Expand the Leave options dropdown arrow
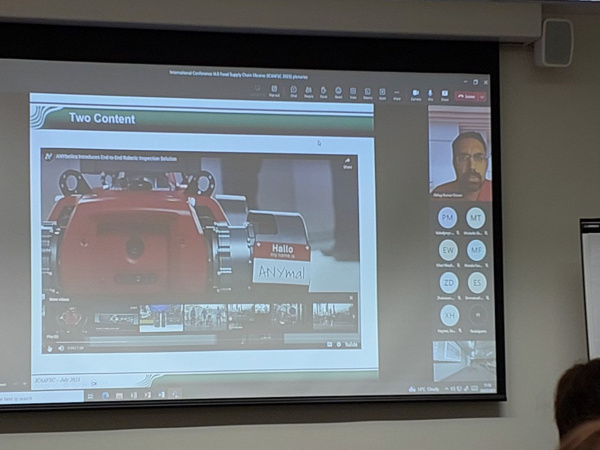The image size is (600, 450). click(482, 97)
